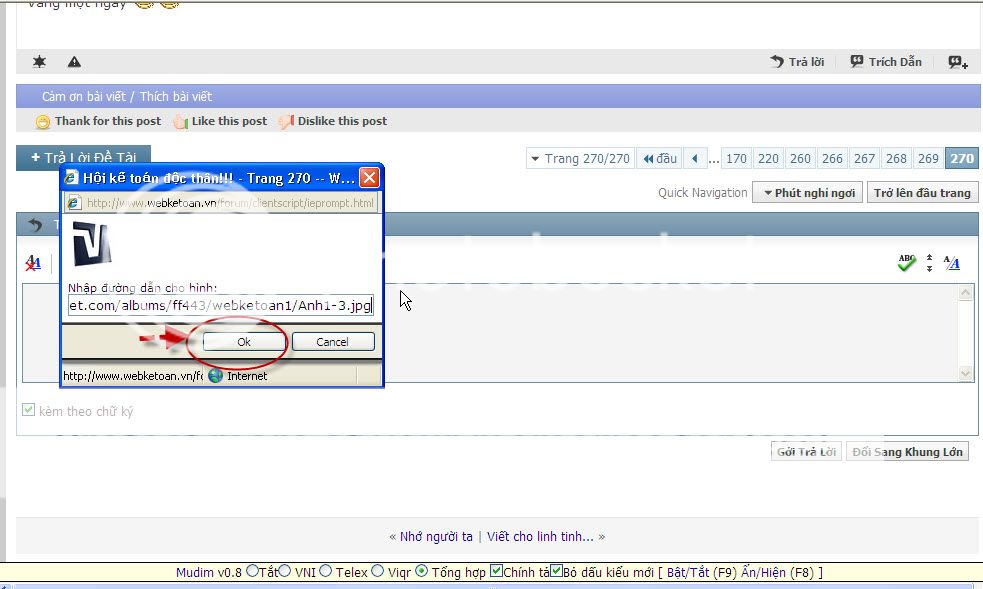Image resolution: width=983 pixels, height=589 pixels.
Task: Click the switch editor mode A/A icon
Action: (951, 263)
